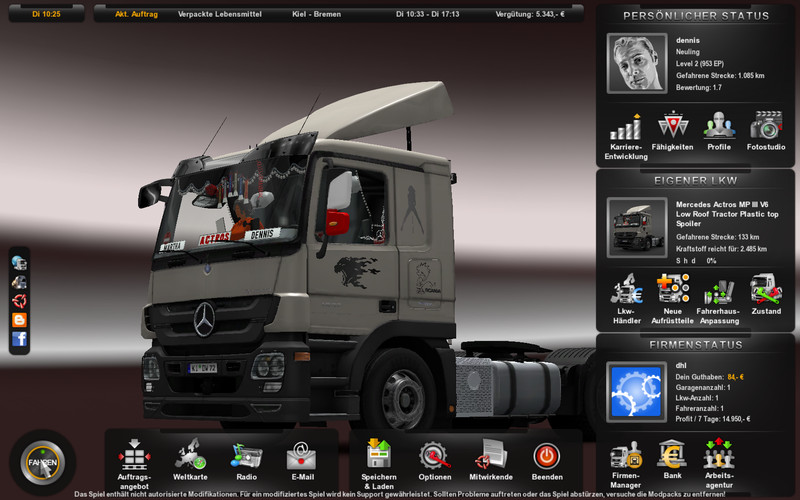
Task: Click the clock showing Di 10:25
Action: (x=46, y=14)
